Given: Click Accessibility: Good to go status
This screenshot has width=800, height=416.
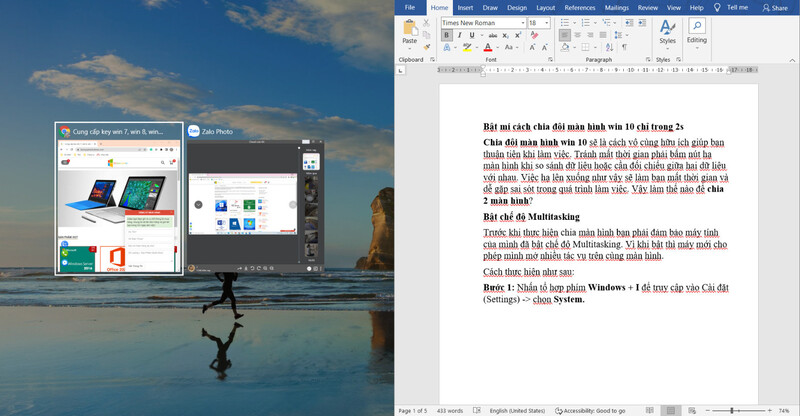Looking at the screenshot, I should coord(590,410).
